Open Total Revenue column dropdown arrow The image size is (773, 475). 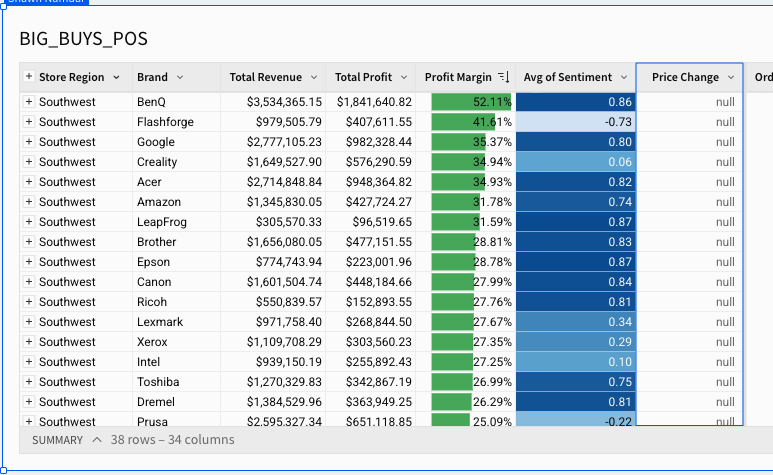coord(314,77)
